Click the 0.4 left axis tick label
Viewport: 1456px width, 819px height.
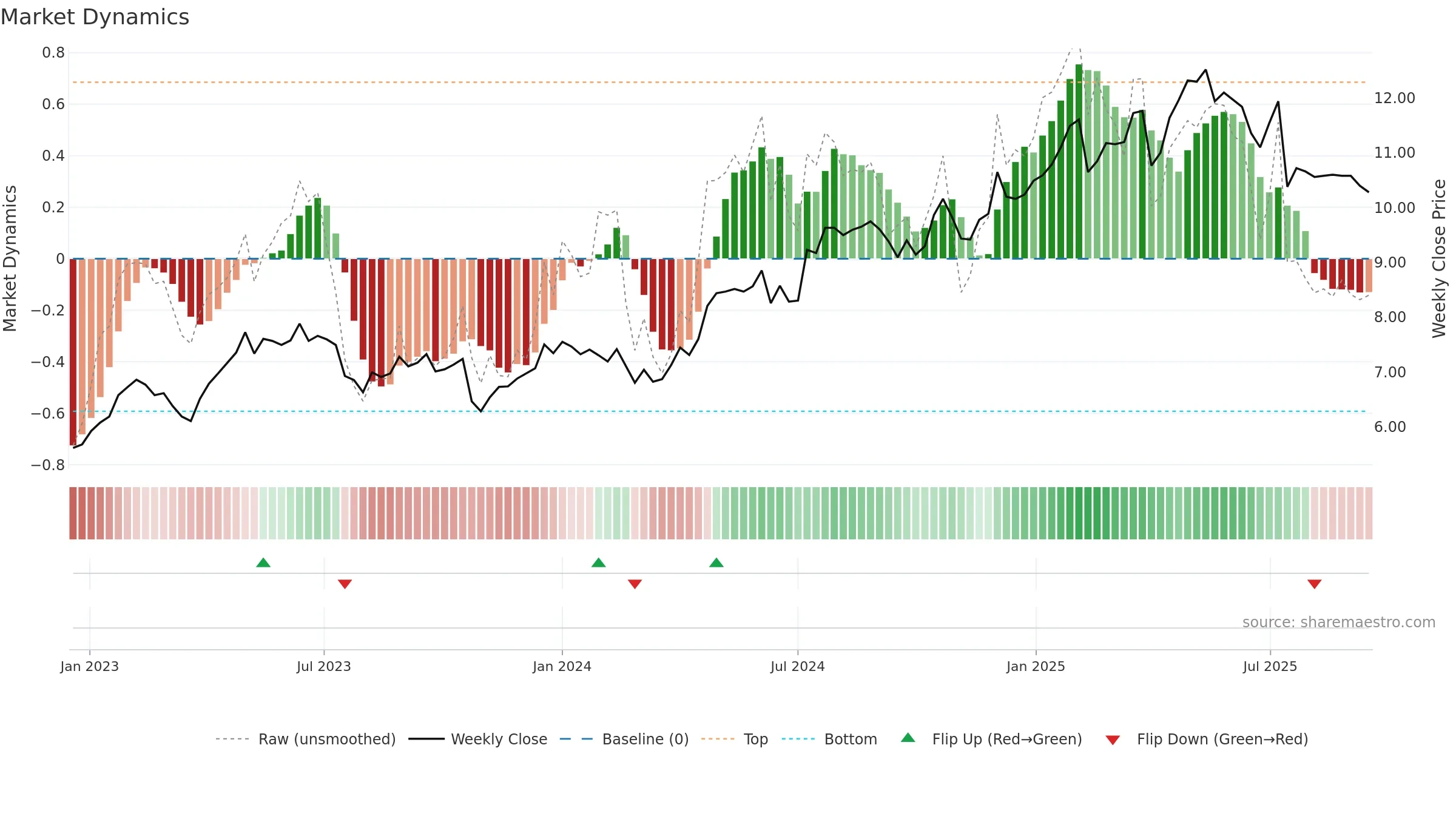[x=53, y=156]
